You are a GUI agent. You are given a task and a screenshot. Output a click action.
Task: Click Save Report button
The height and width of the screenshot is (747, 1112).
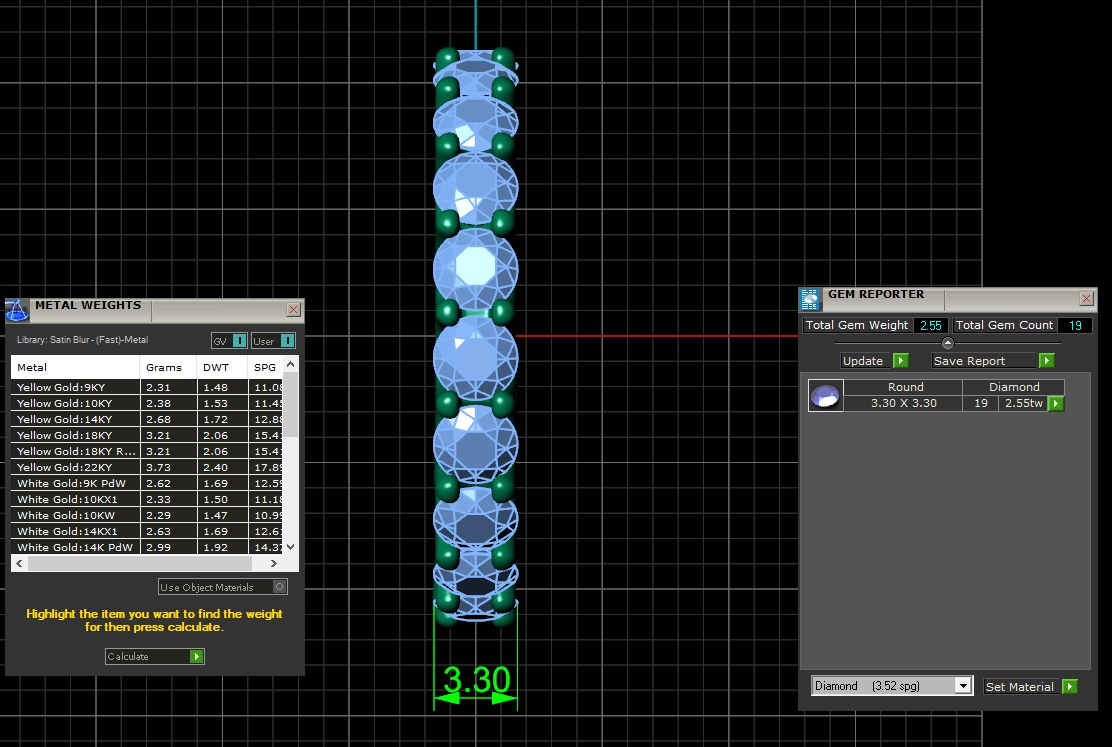coord(993,360)
